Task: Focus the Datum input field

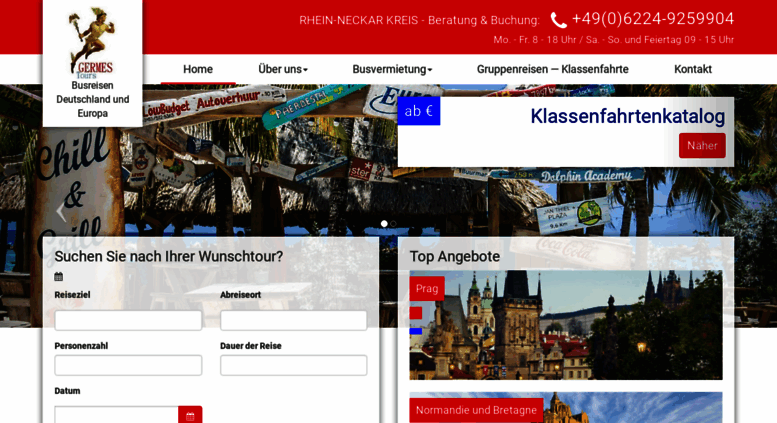Action: pos(116,415)
